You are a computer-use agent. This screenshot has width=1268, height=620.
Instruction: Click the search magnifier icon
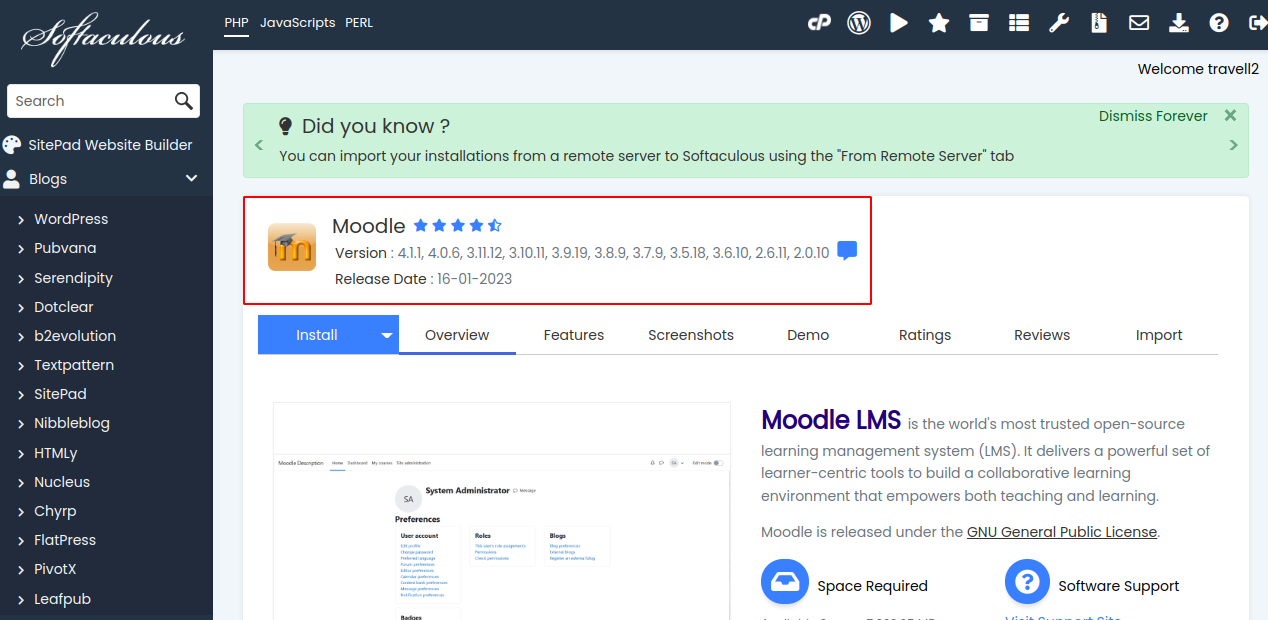[184, 100]
